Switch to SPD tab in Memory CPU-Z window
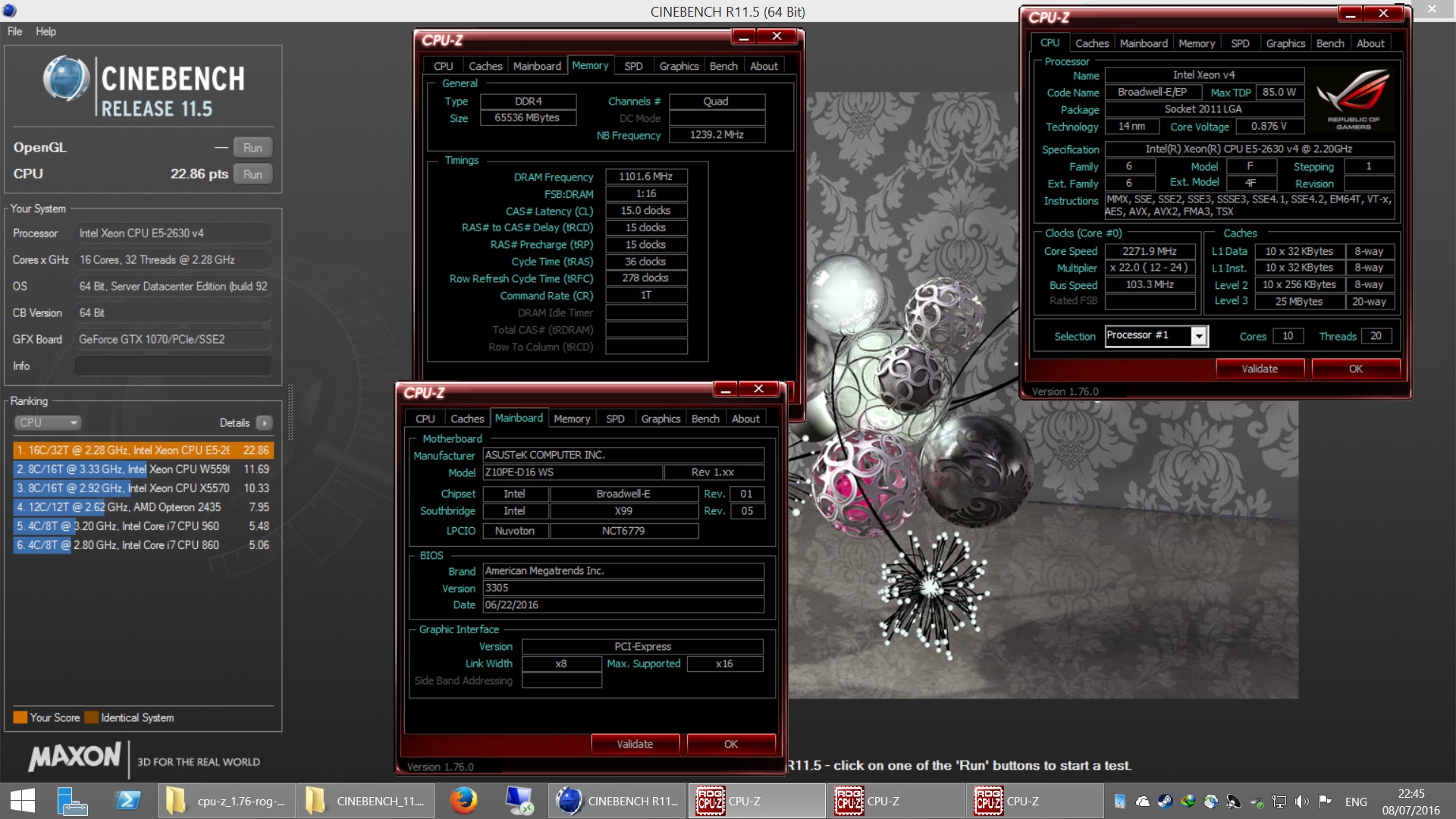Screen dimensions: 1456x819 pyautogui.click(x=633, y=66)
